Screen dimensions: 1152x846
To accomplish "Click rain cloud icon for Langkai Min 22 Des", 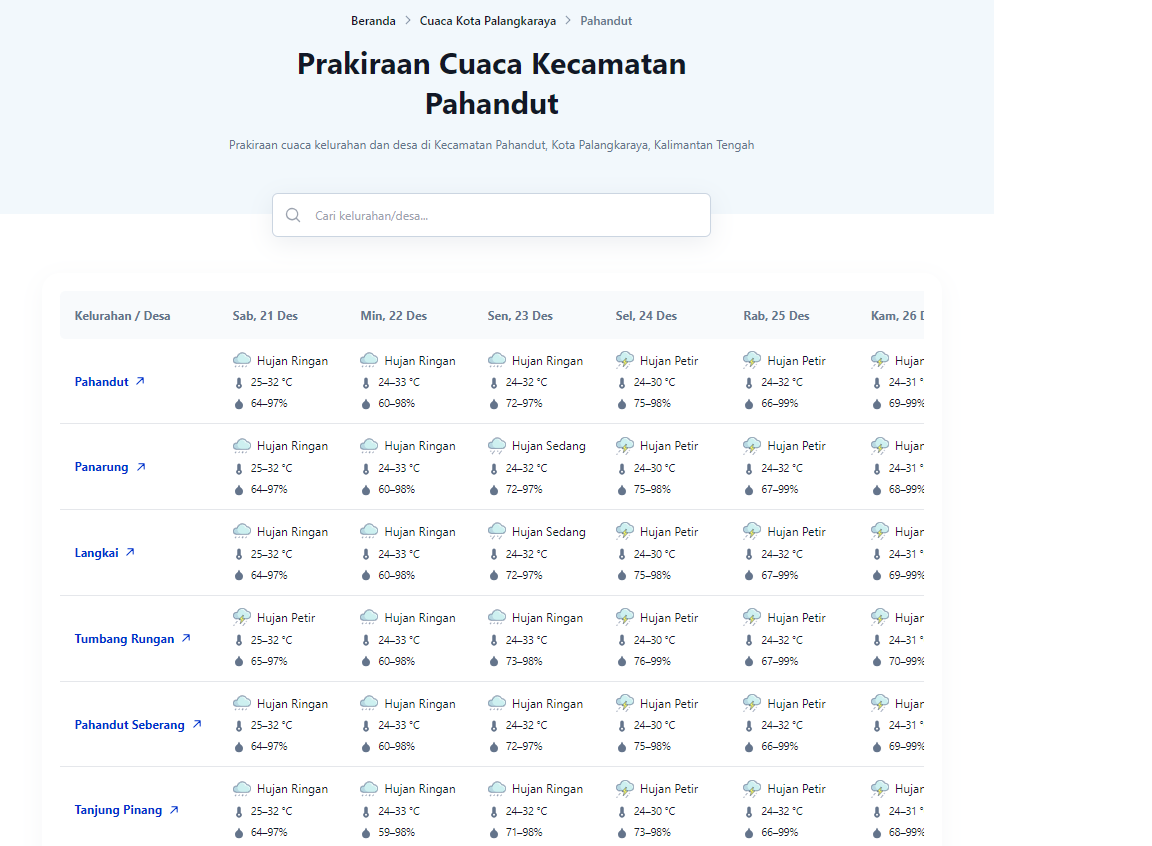I will point(369,531).
